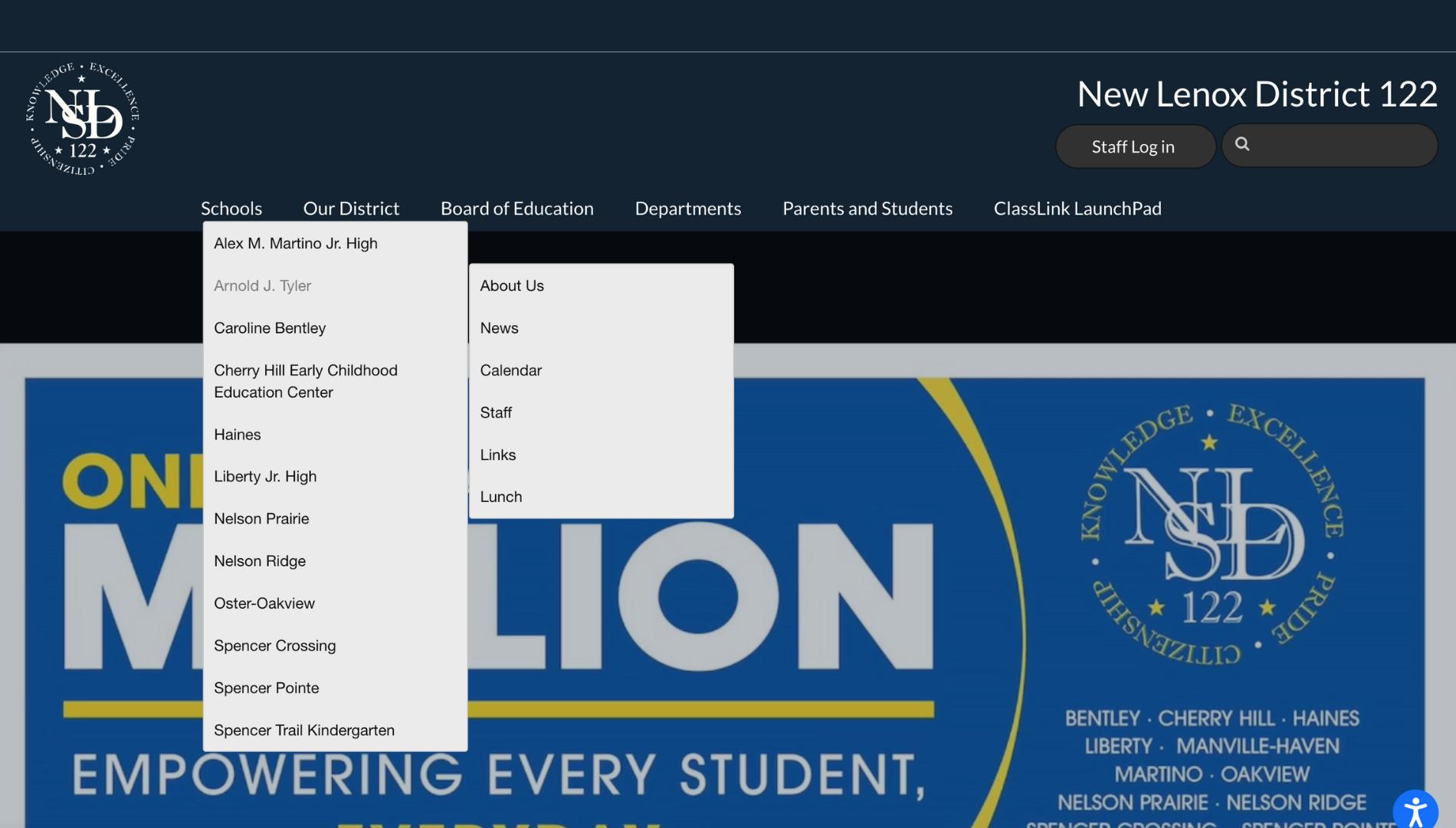Expand the Board of Education menu
This screenshot has width=1456, height=828.
516,208
